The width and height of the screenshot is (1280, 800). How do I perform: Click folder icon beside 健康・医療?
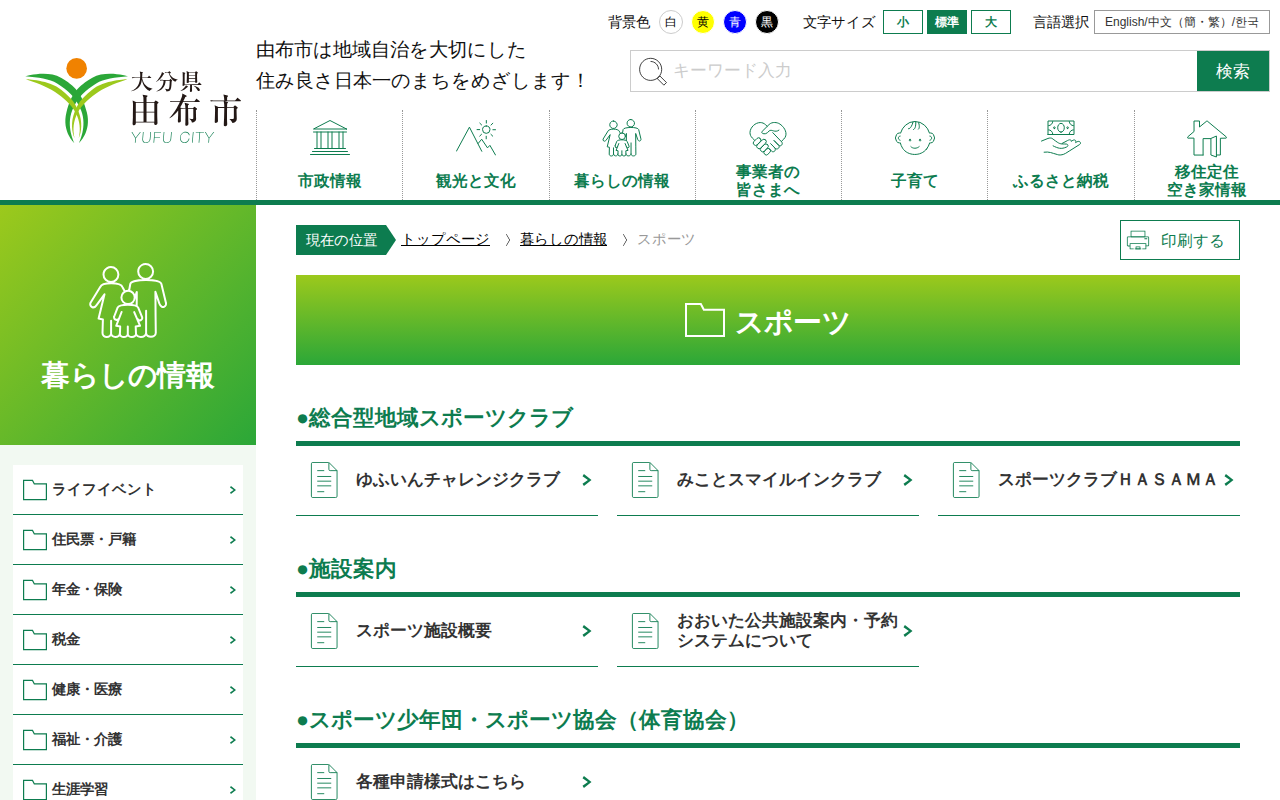(35, 690)
